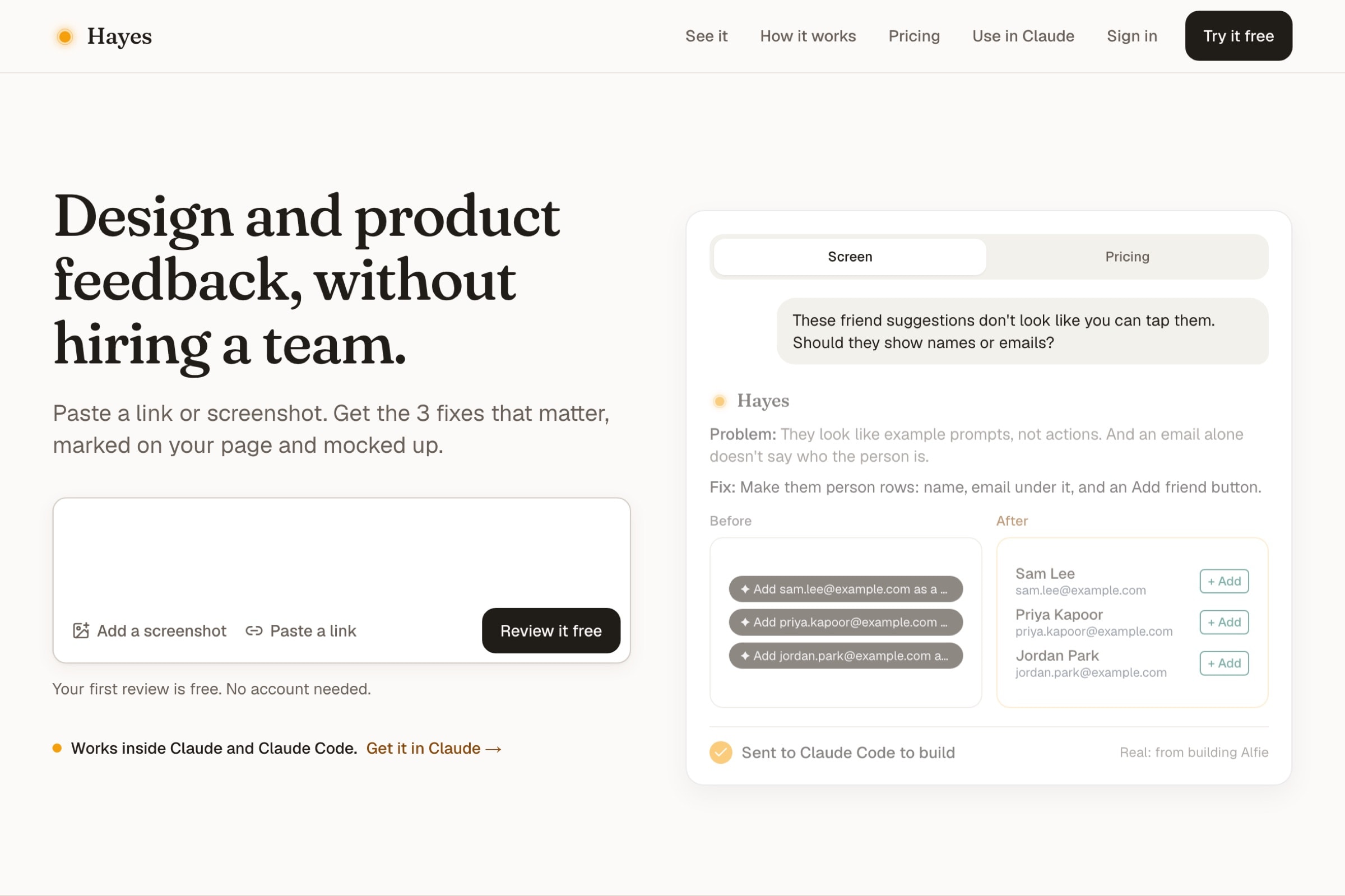Click 'Sent to Claude Code to build' text
This screenshot has width=1345, height=896.
(x=848, y=753)
